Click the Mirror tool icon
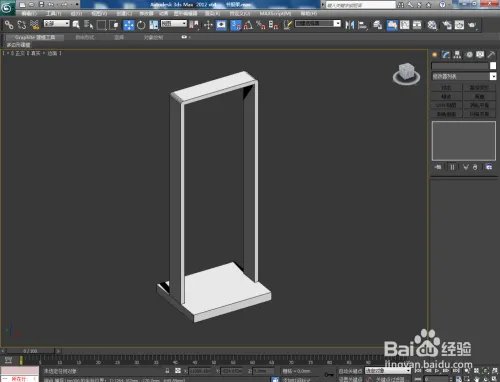 (349, 25)
